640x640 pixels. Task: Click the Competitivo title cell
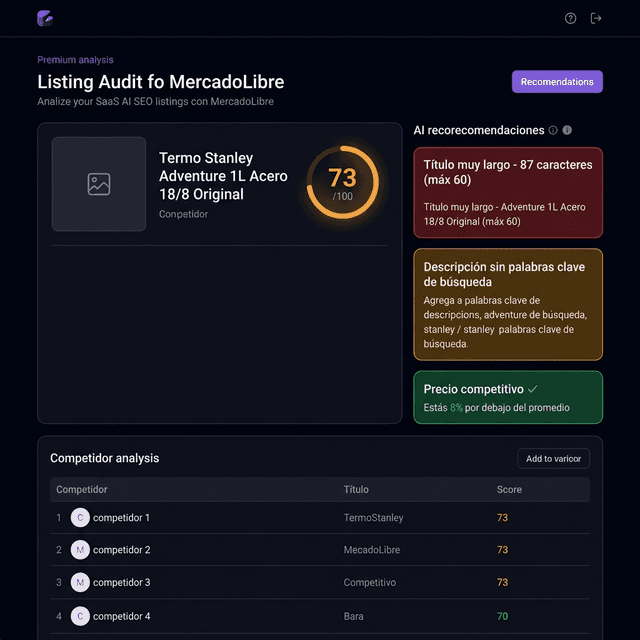coord(369,582)
